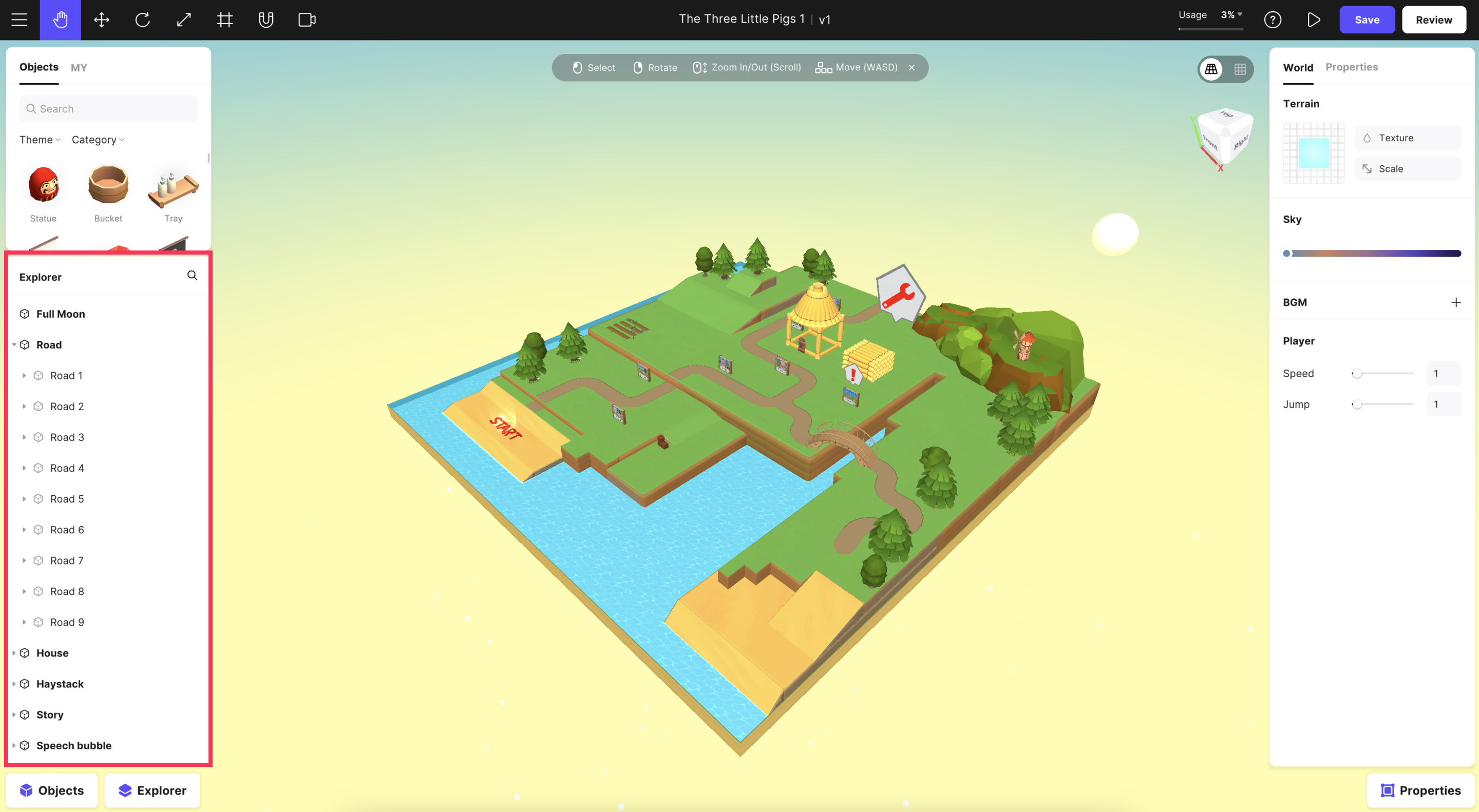Open the Properties tab in right panel
The image size is (1479, 812).
pos(1351,67)
